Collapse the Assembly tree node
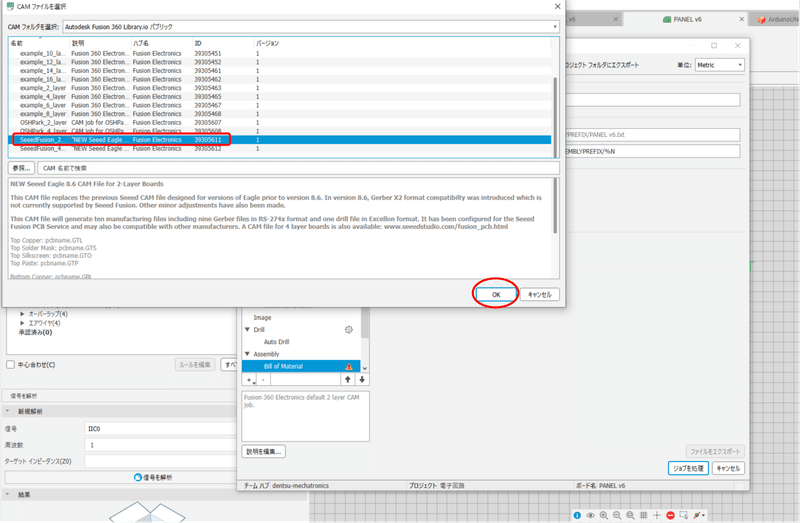 (247, 354)
